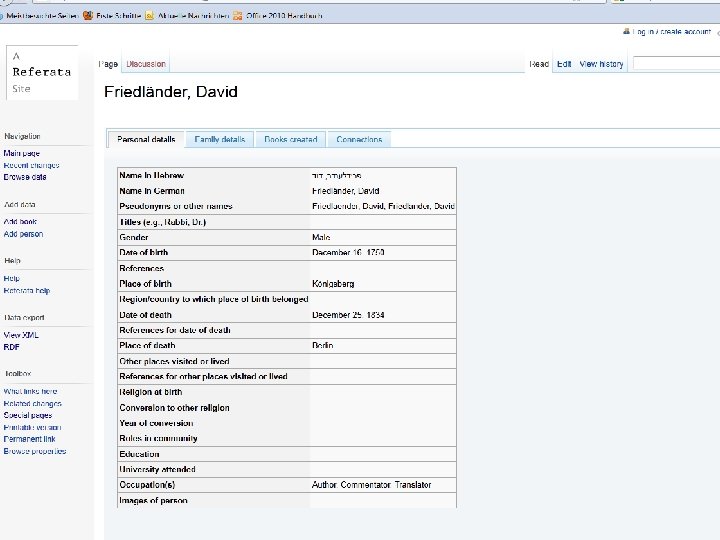Click 'Name in German' value 'Friedländer, David'
Screen dimensions: 720x540
pos(346,191)
